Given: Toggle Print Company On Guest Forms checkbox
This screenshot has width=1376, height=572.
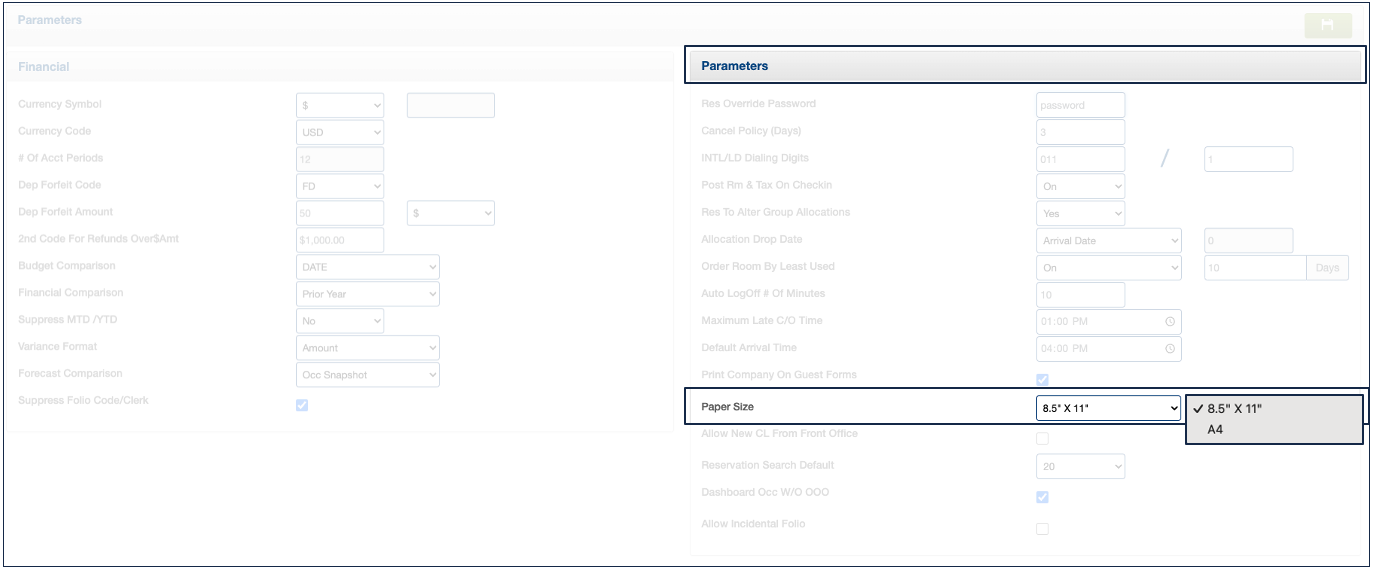Looking at the screenshot, I should click(x=1042, y=379).
